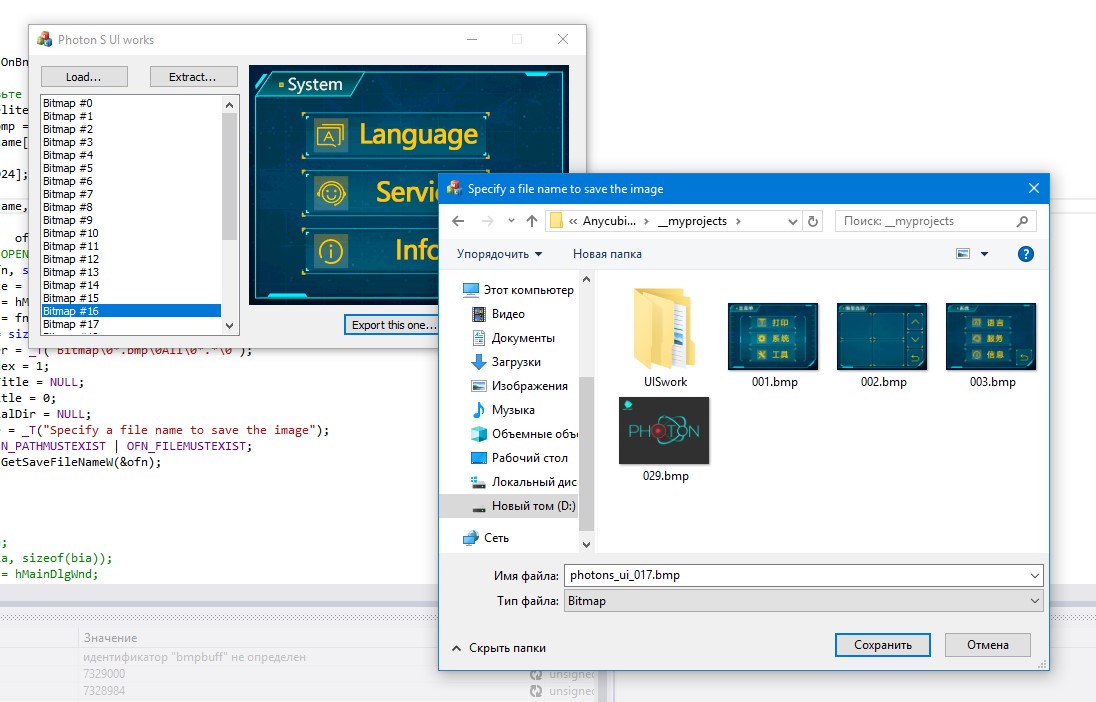Select the 002.bmp file
The width and height of the screenshot is (1096, 702).
click(883, 337)
